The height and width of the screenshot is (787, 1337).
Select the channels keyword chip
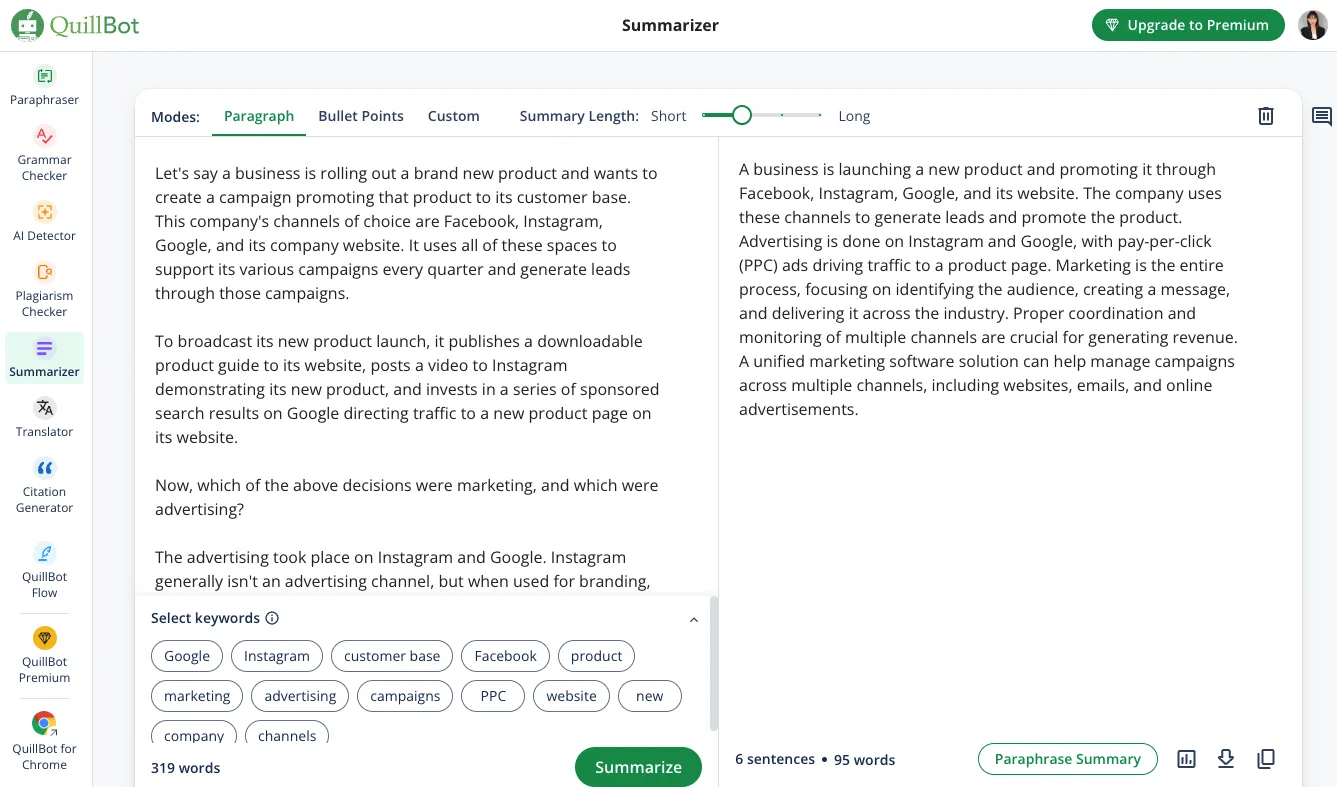tap(287, 734)
